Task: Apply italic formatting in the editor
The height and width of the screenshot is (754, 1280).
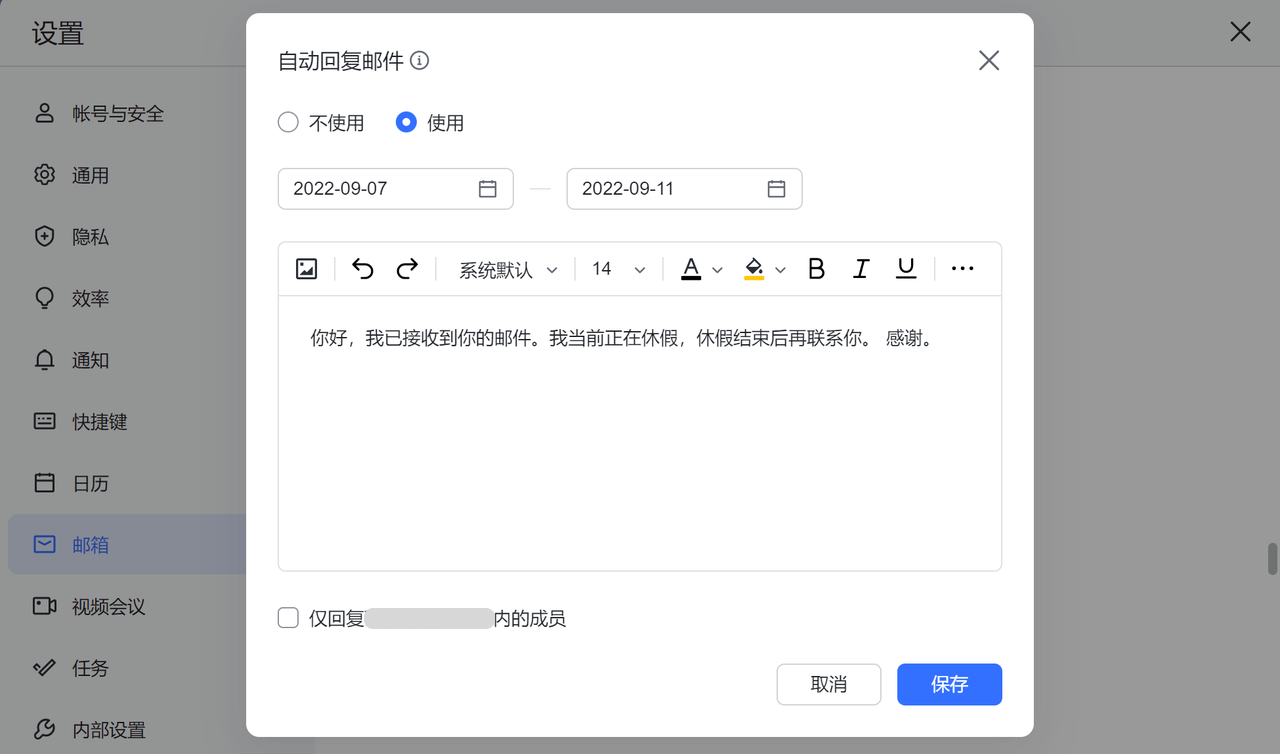Action: tap(861, 268)
